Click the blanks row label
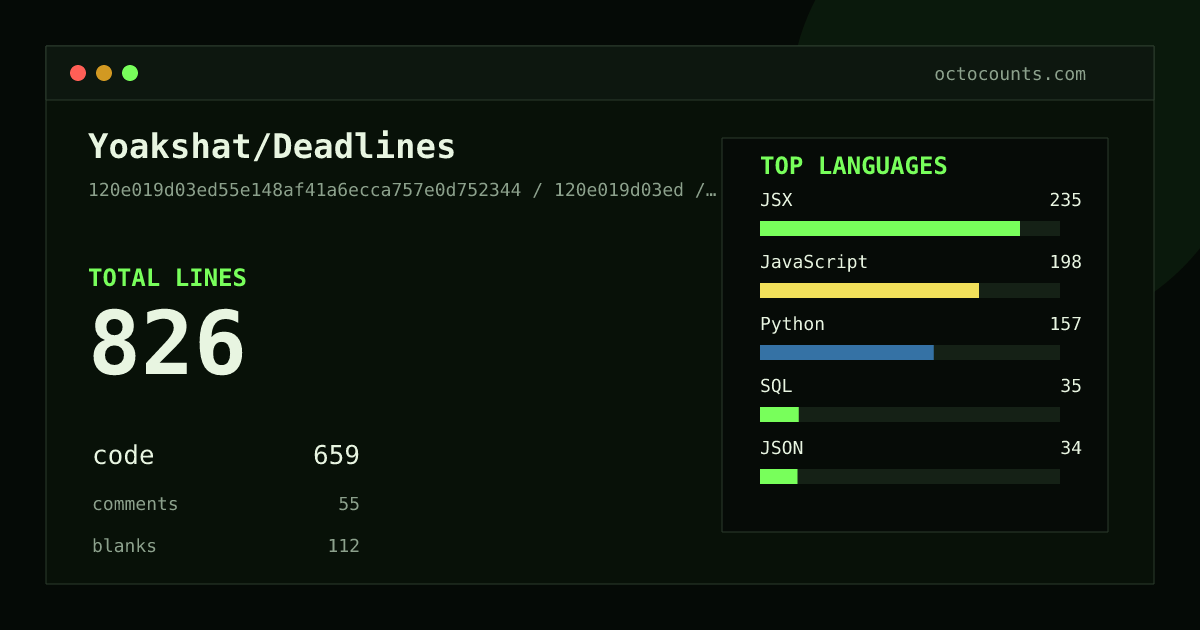This screenshot has width=1200, height=630. point(124,546)
